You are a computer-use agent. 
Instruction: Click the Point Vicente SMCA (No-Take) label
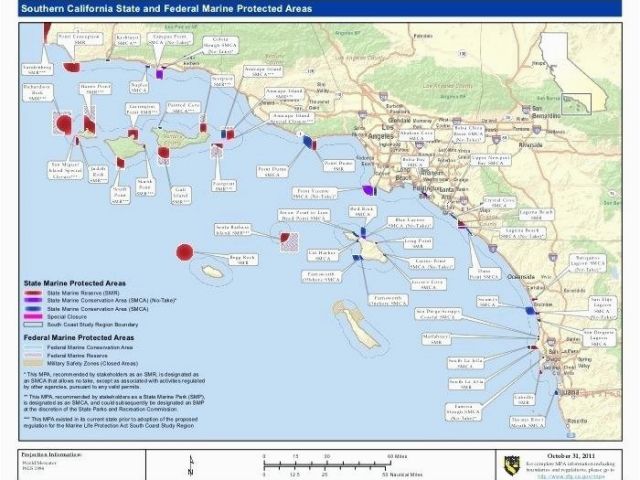(315, 193)
